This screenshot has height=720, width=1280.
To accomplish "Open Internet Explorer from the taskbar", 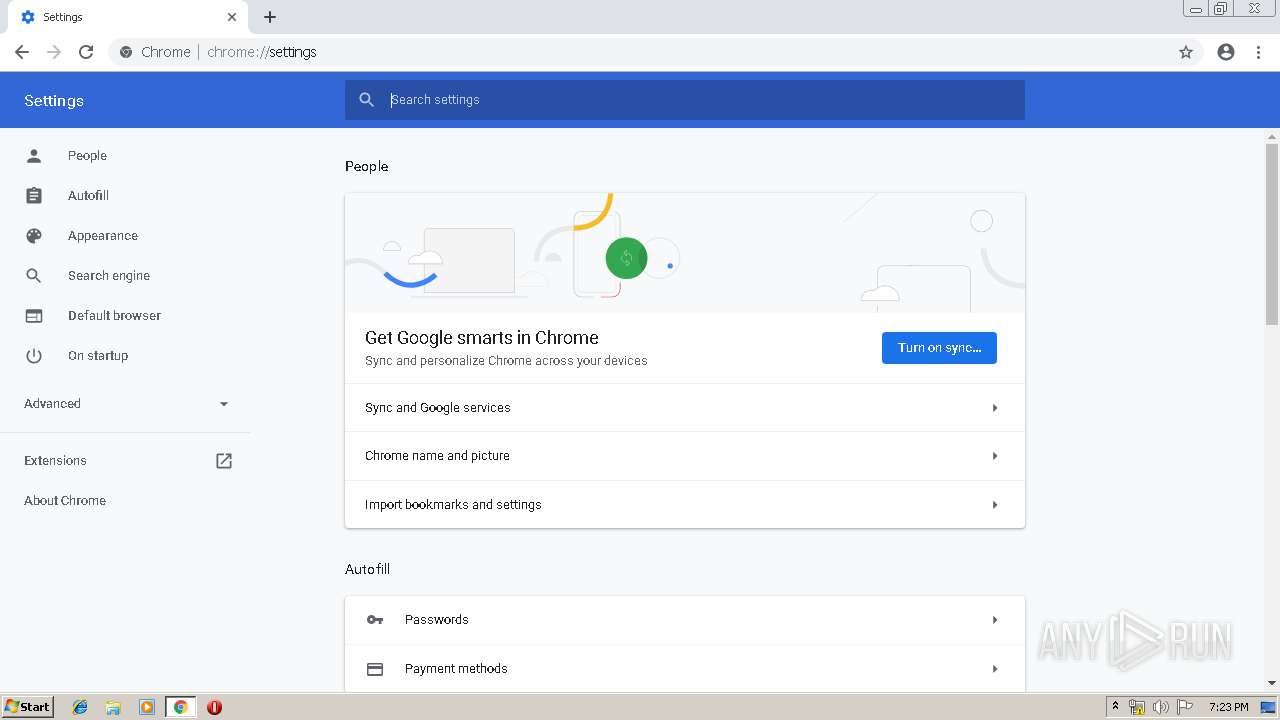I will point(80,707).
